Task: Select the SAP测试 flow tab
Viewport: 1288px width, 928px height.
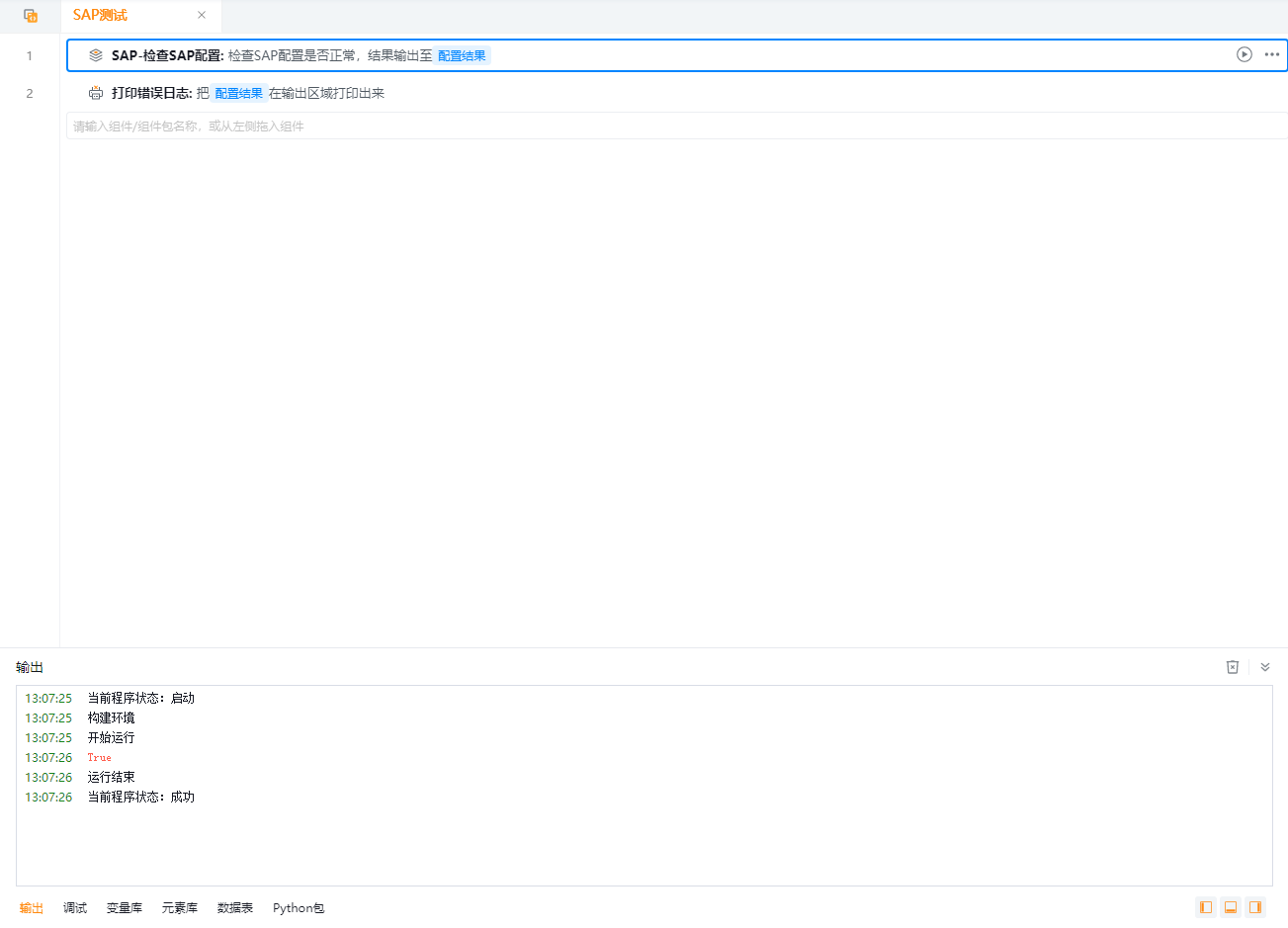Action: 101,15
